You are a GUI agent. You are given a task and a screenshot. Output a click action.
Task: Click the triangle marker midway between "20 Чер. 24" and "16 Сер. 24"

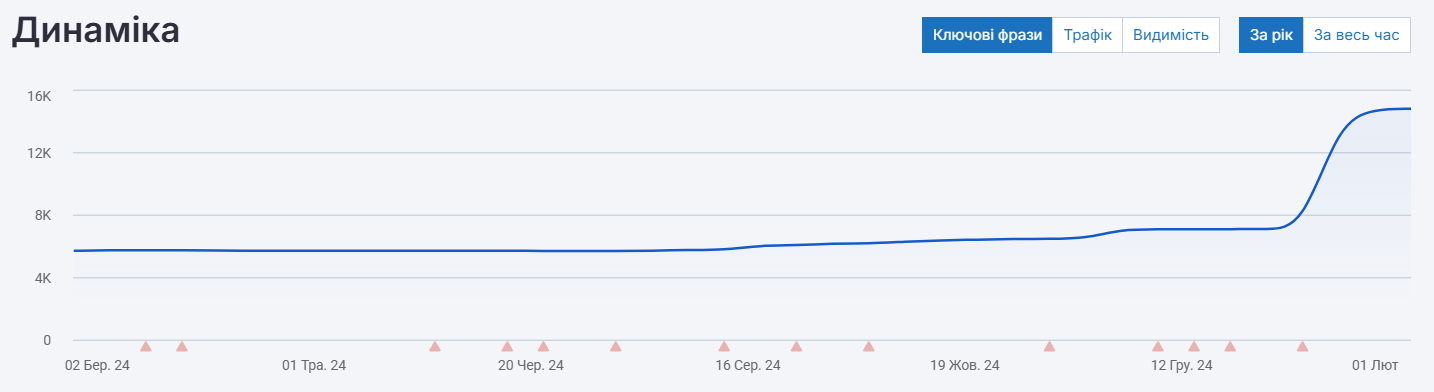click(x=616, y=347)
